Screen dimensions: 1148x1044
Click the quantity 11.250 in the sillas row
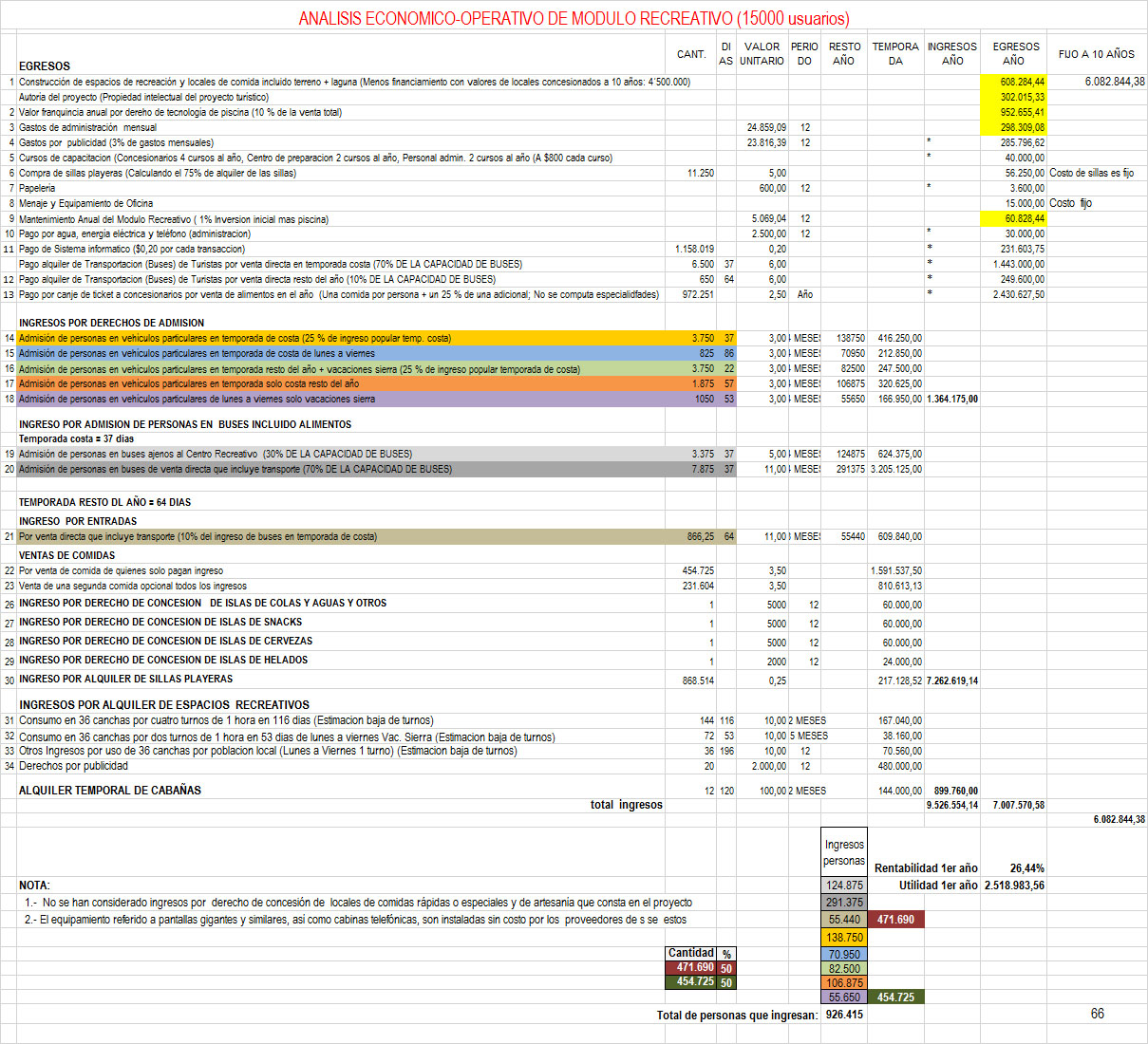pyautogui.click(x=700, y=173)
